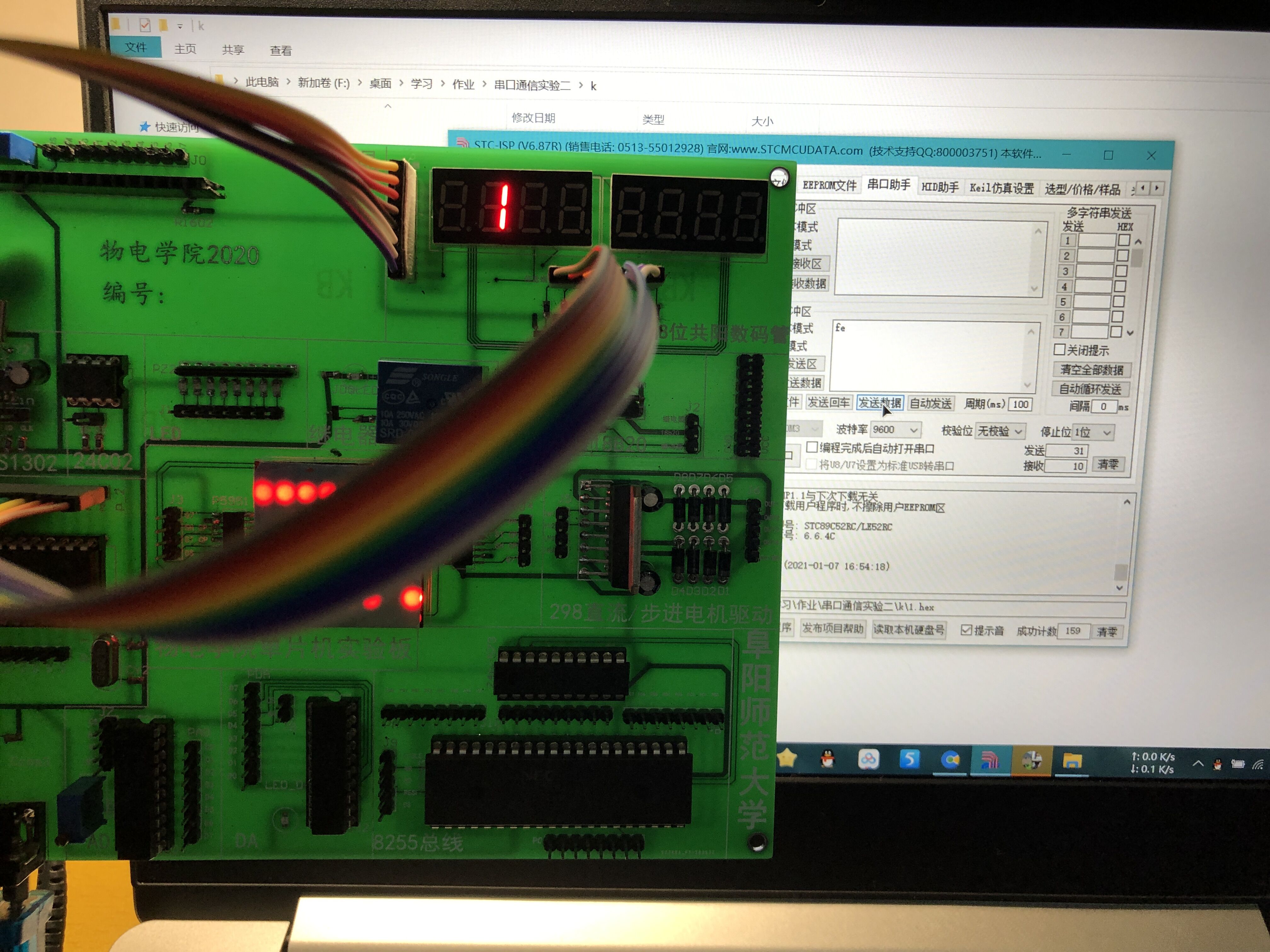Show hidden tray icons chevron
The width and height of the screenshot is (1270, 952).
pos(1198,764)
